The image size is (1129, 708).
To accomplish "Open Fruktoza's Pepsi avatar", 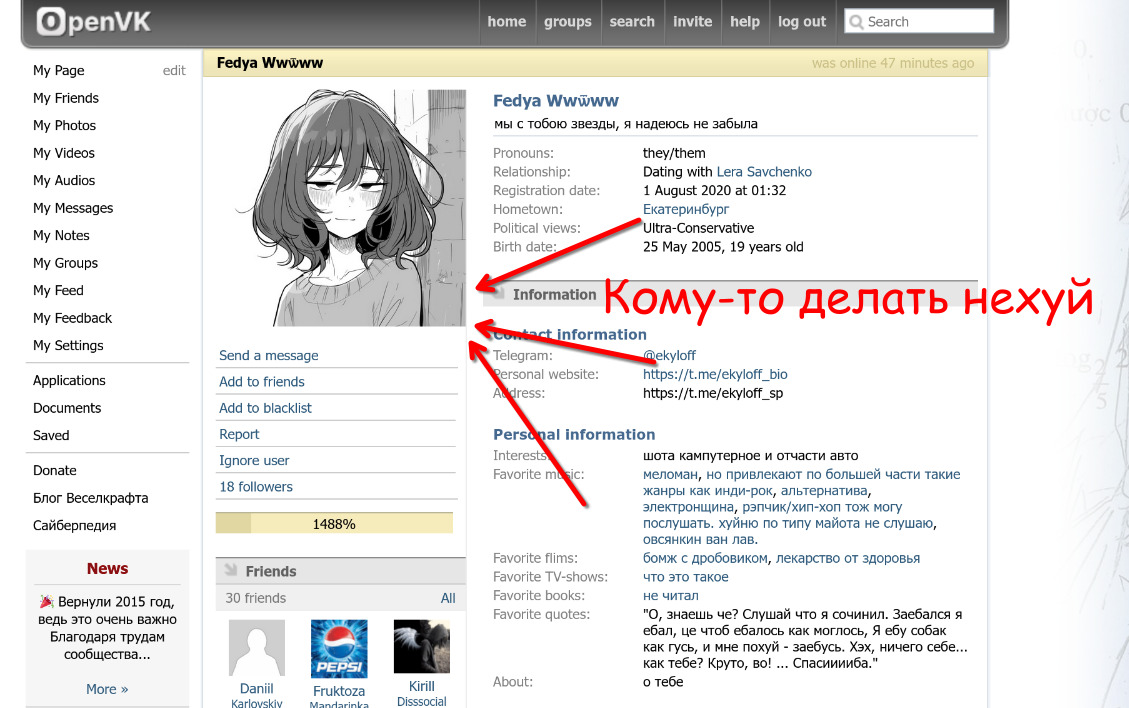I will pos(339,649).
